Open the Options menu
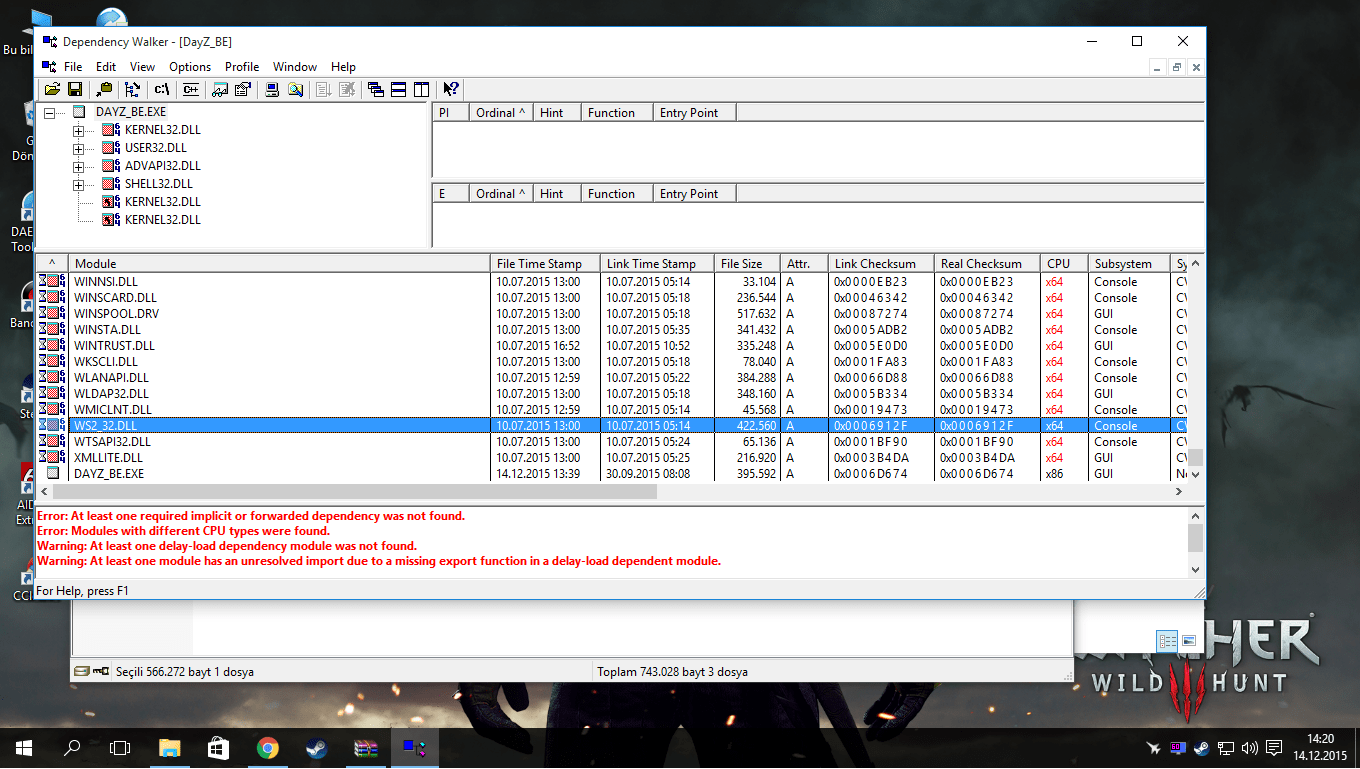 tap(190, 67)
